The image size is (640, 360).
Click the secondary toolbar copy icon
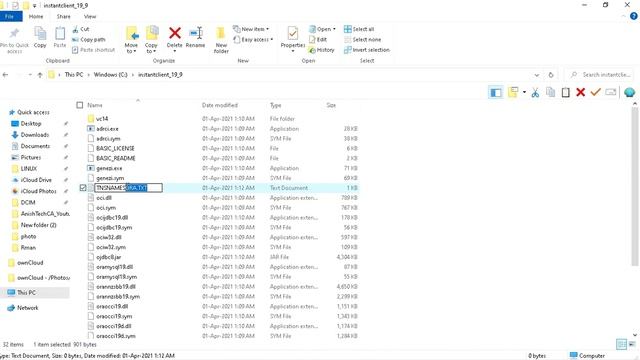[551, 93]
